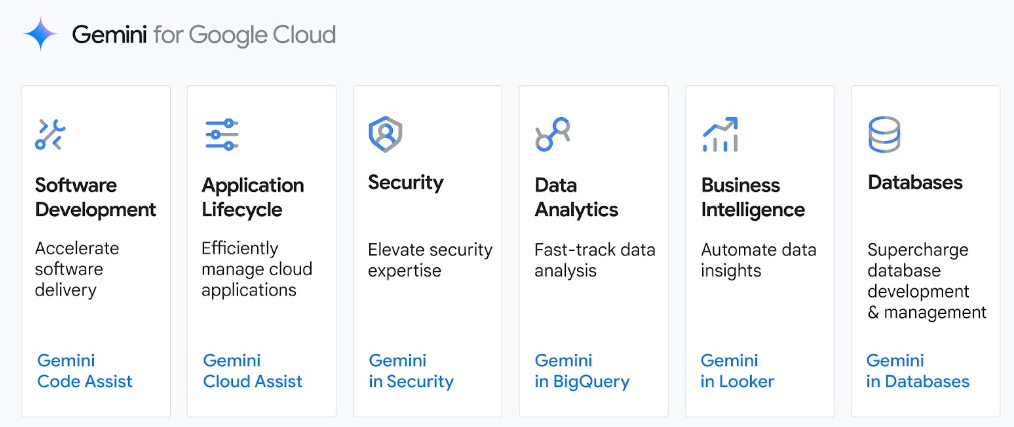
Task: Visit the Gemini in Databases link
Action: [x=918, y=371]
